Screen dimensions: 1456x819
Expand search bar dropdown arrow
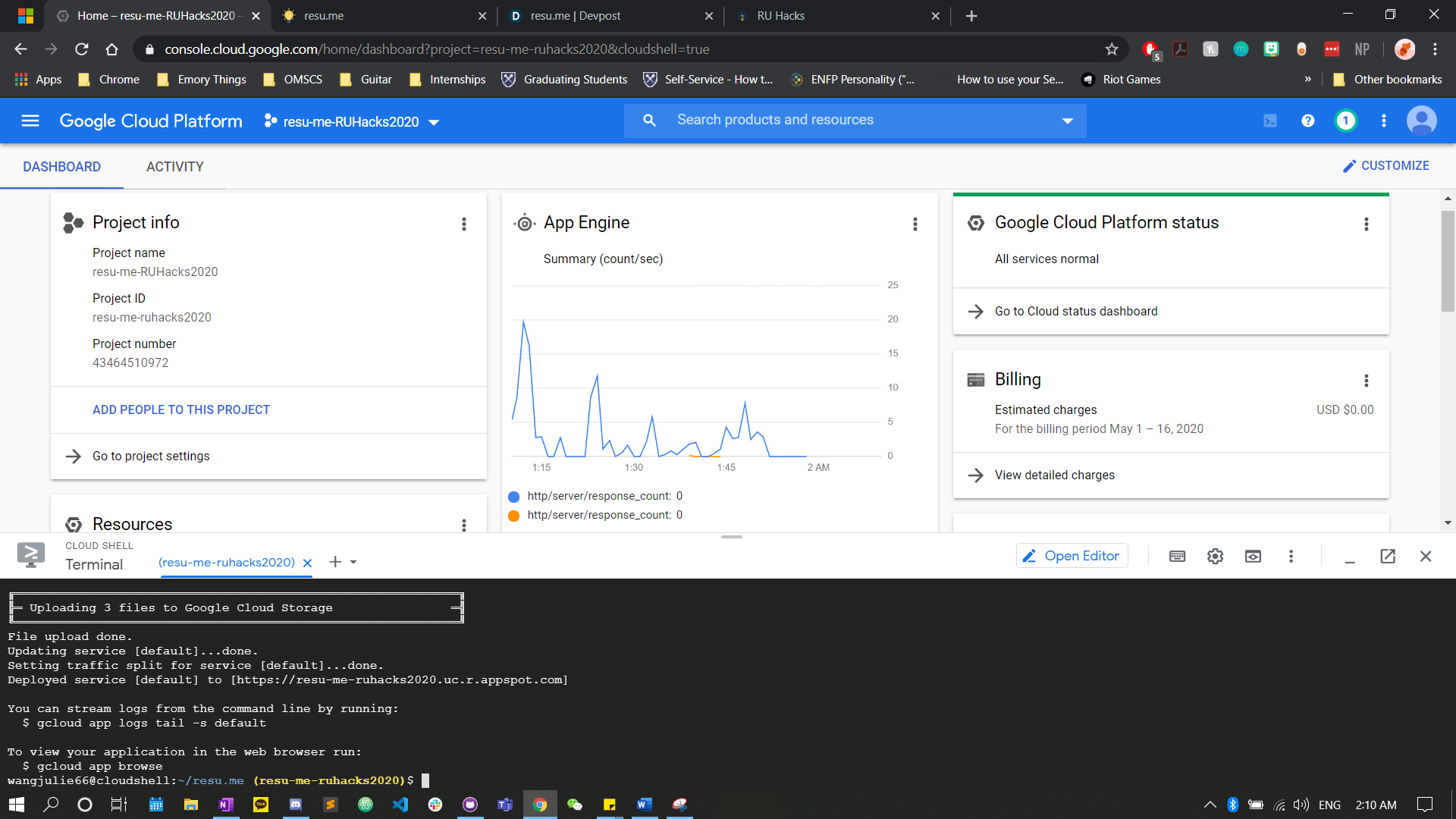point(1068,121)
